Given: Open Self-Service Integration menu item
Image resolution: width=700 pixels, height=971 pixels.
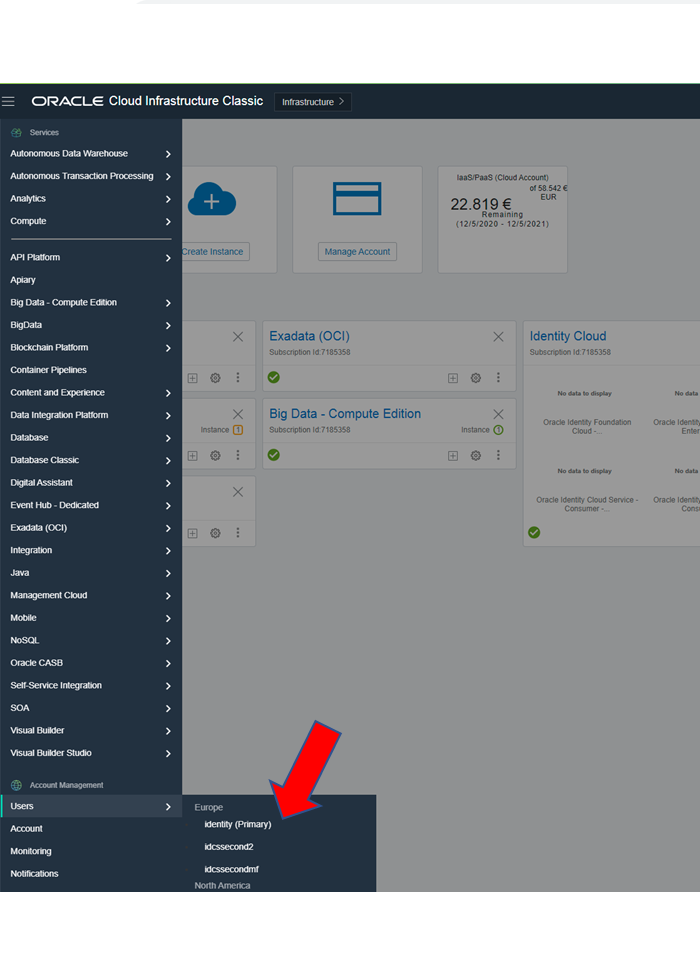Looking at the screenshot, I should point(56,686).
